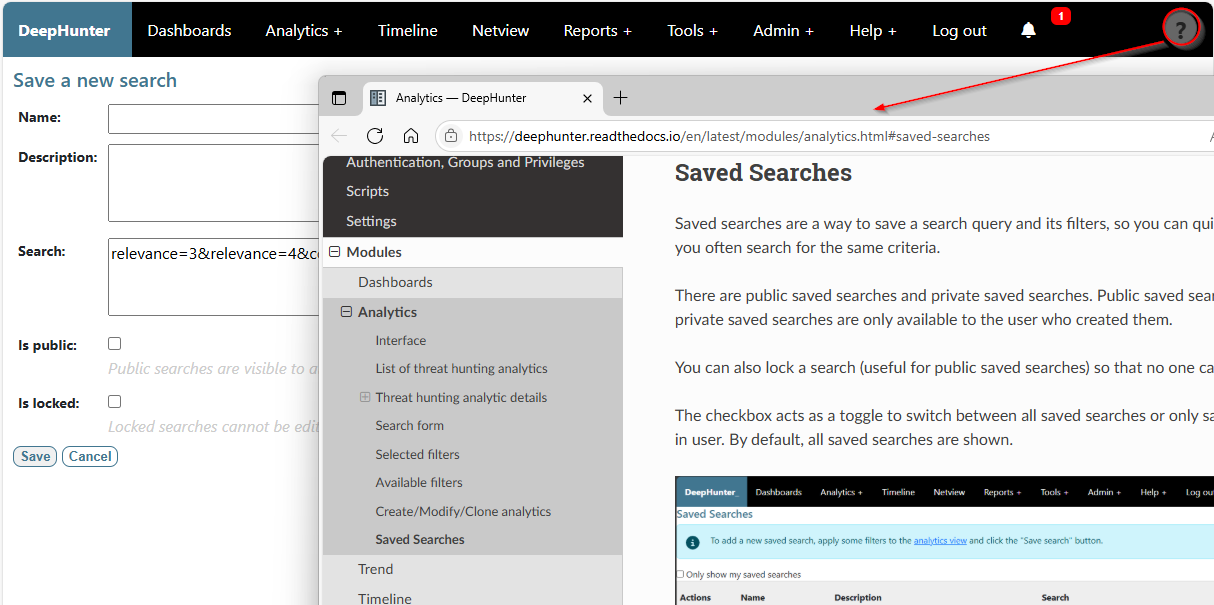Toggle 'Only show my saved searches' checkbox
The image size is (1214, 605).
click(681, 574)
